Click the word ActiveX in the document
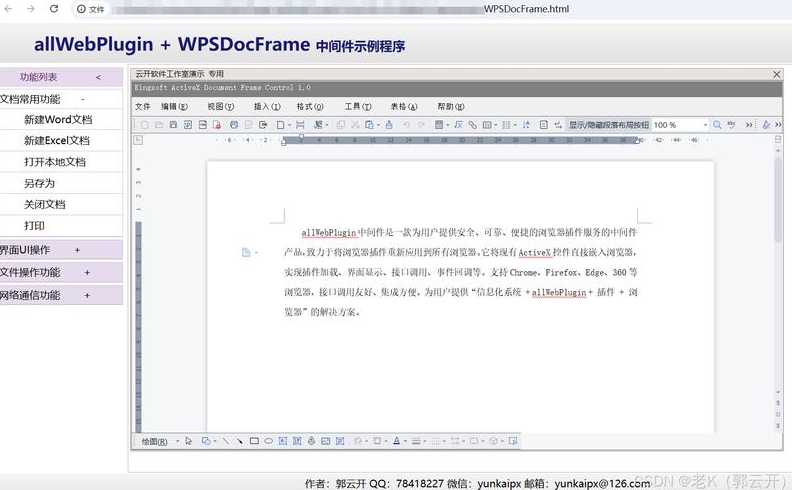This screenshot has height=490, width=792. [534, 252]
